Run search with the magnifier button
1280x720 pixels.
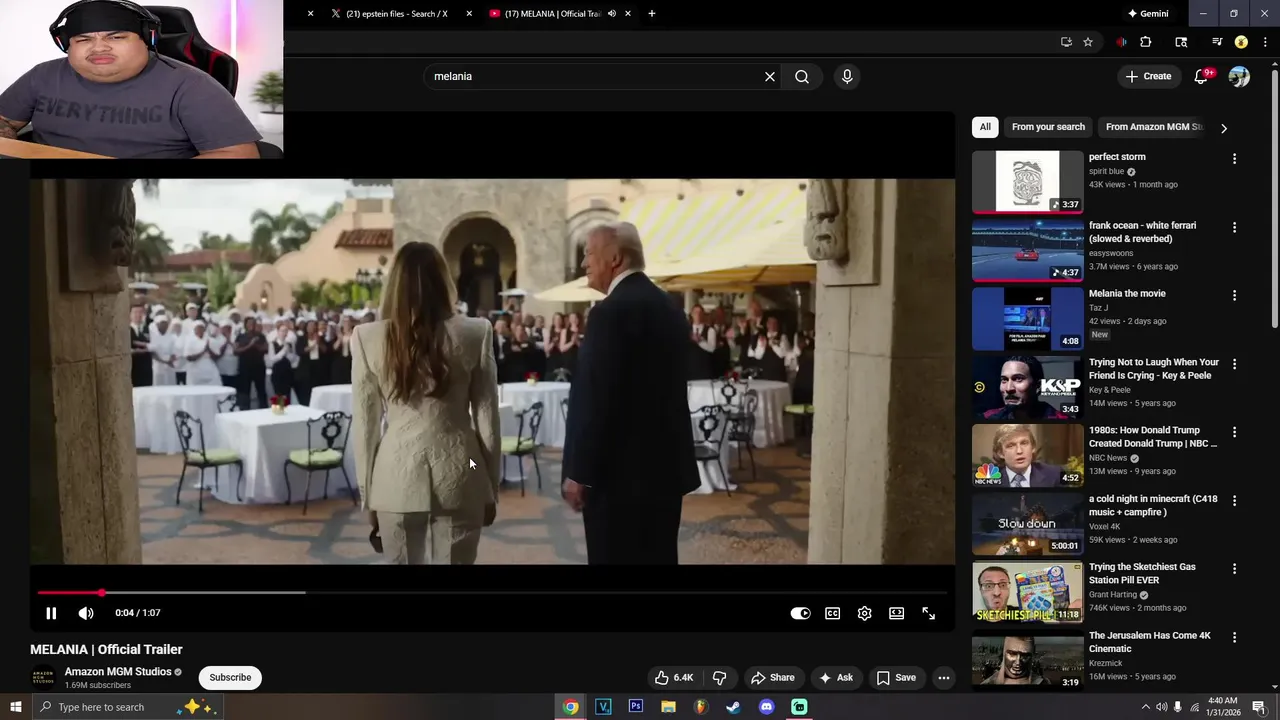click(x=802, y=76)
